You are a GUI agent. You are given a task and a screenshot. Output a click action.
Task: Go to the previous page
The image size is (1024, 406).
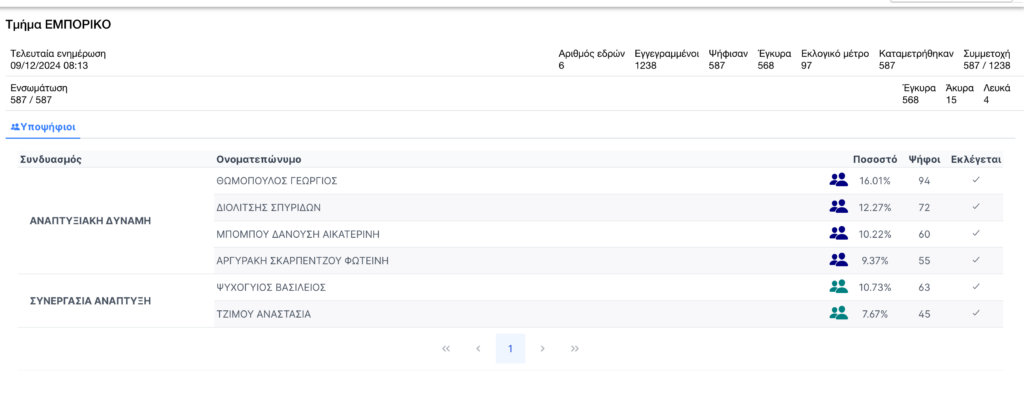tap(478, 349)
